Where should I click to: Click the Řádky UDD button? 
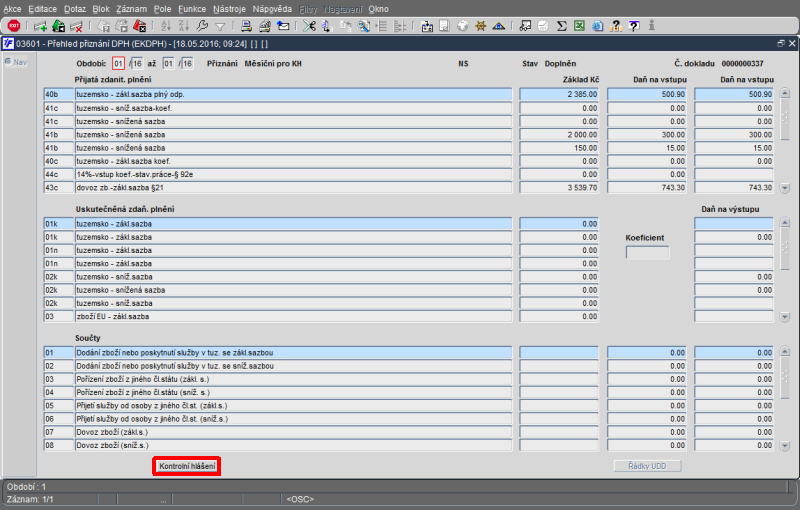[647, 466]
